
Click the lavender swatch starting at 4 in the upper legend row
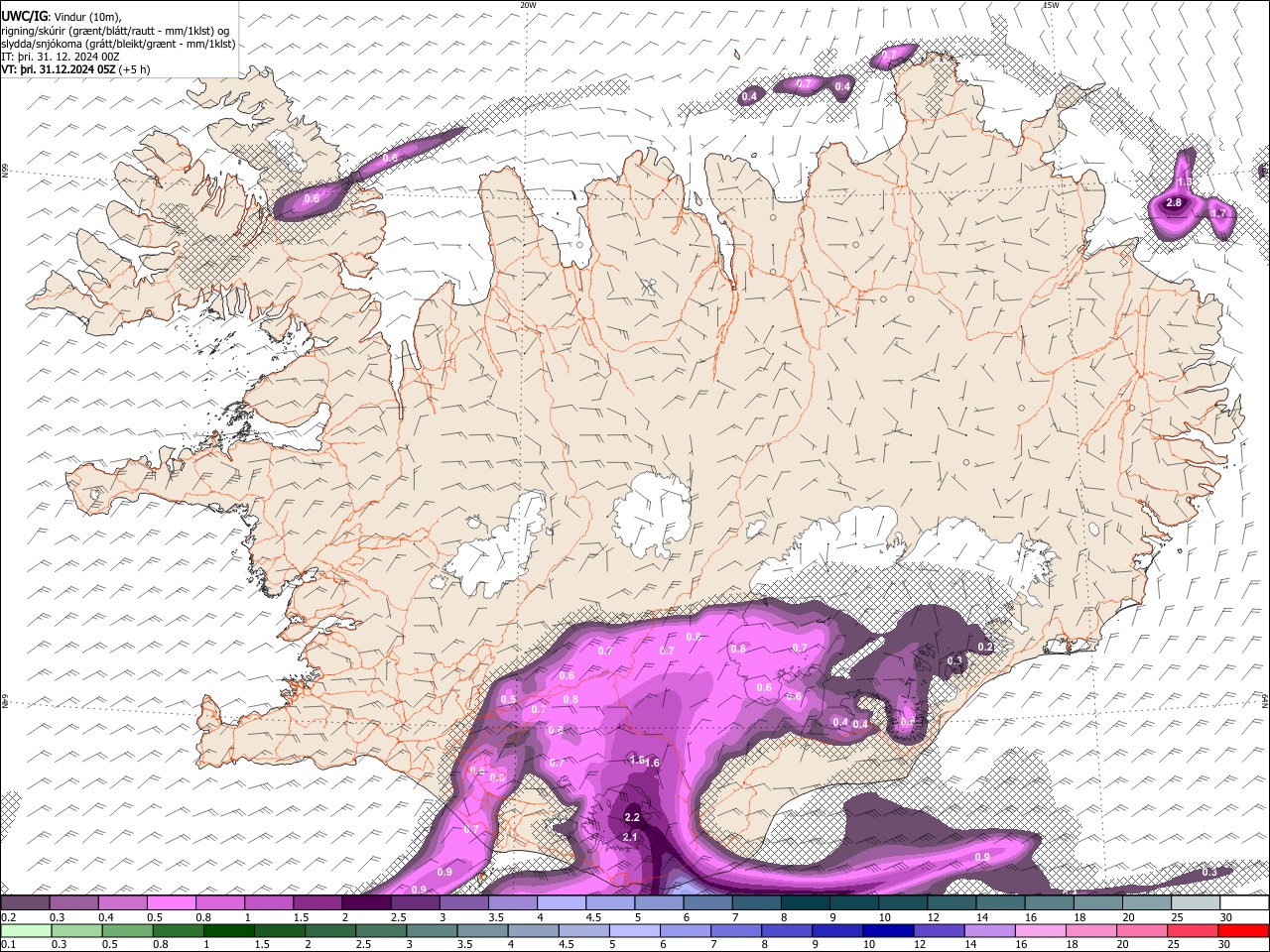(562, 903)
